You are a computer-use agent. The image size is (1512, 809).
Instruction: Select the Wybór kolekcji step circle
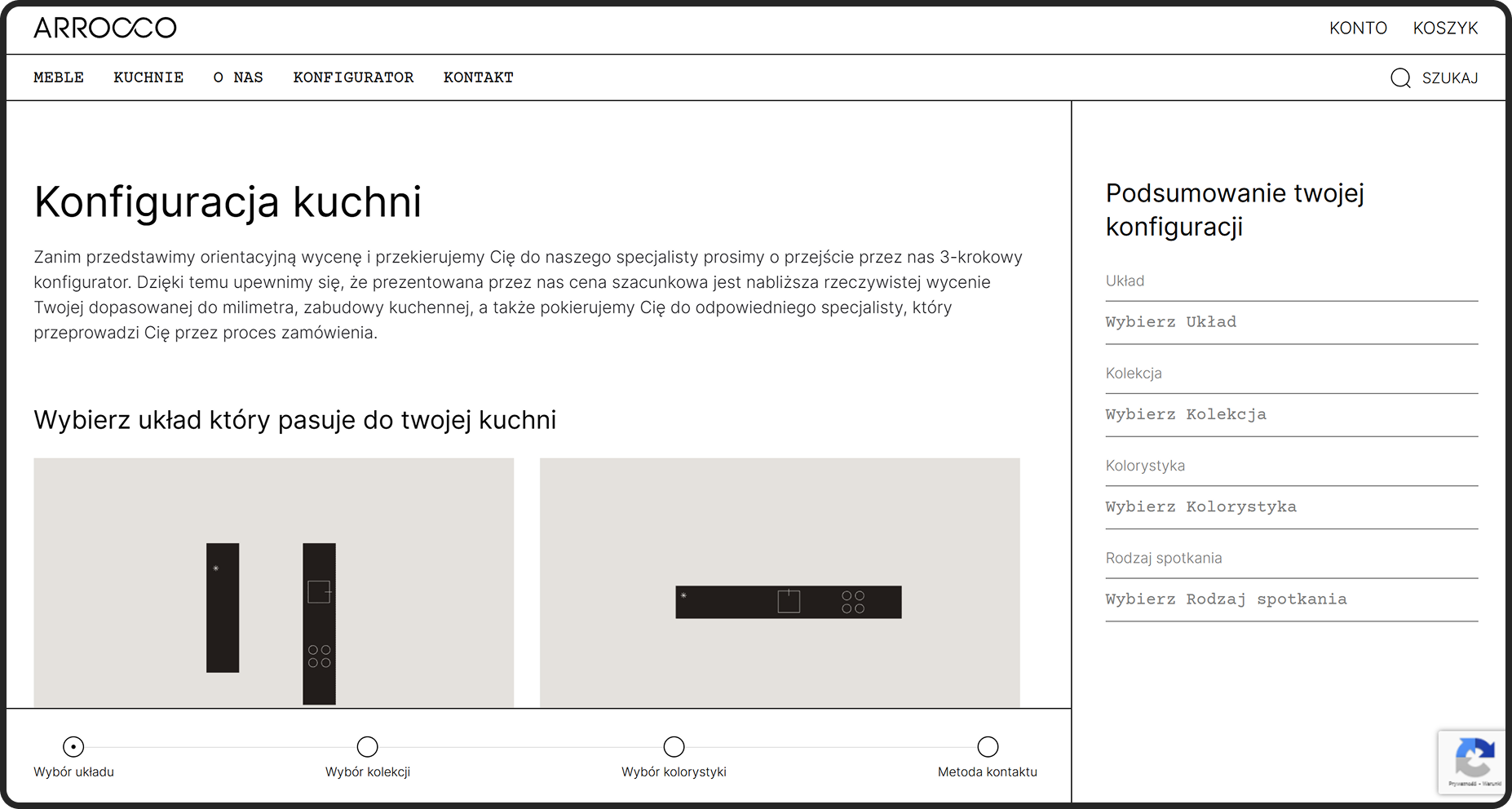368,746
